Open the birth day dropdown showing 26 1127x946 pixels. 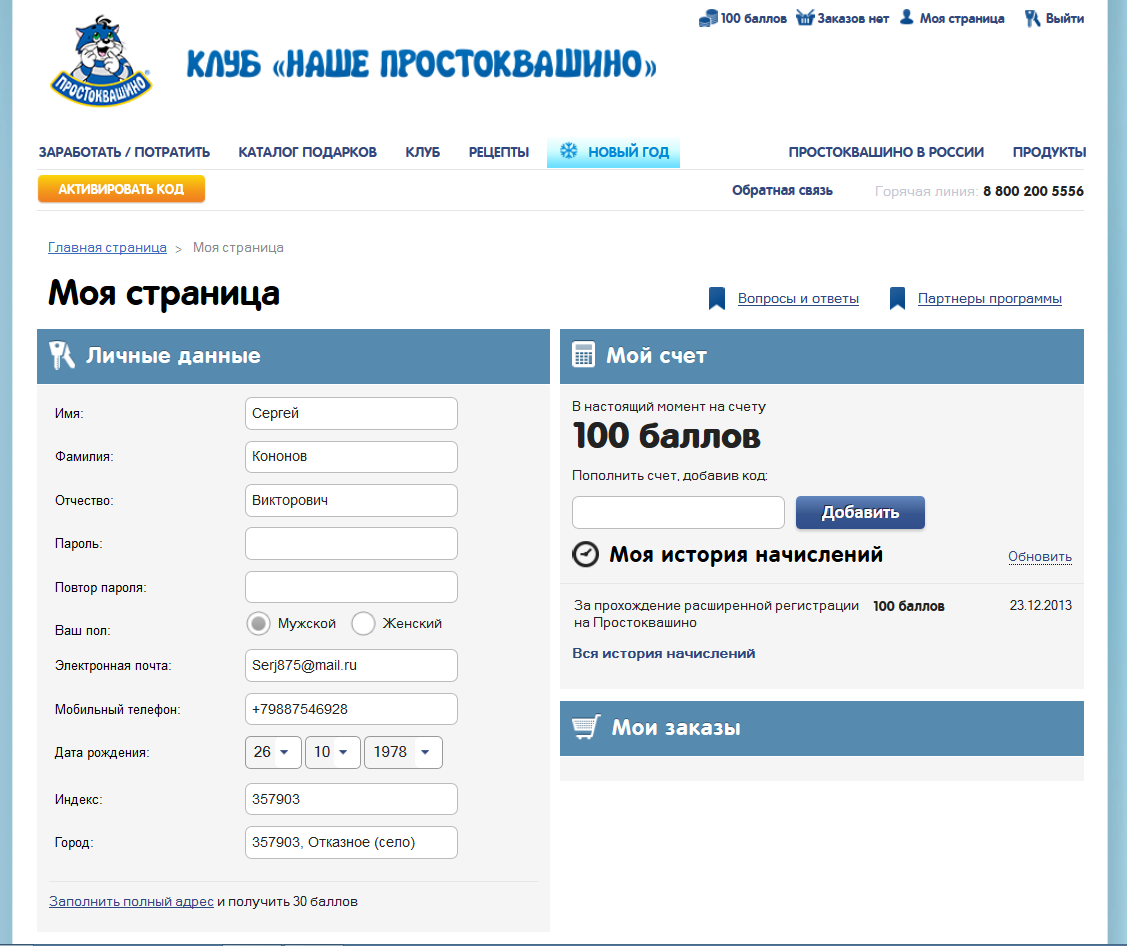273,753
